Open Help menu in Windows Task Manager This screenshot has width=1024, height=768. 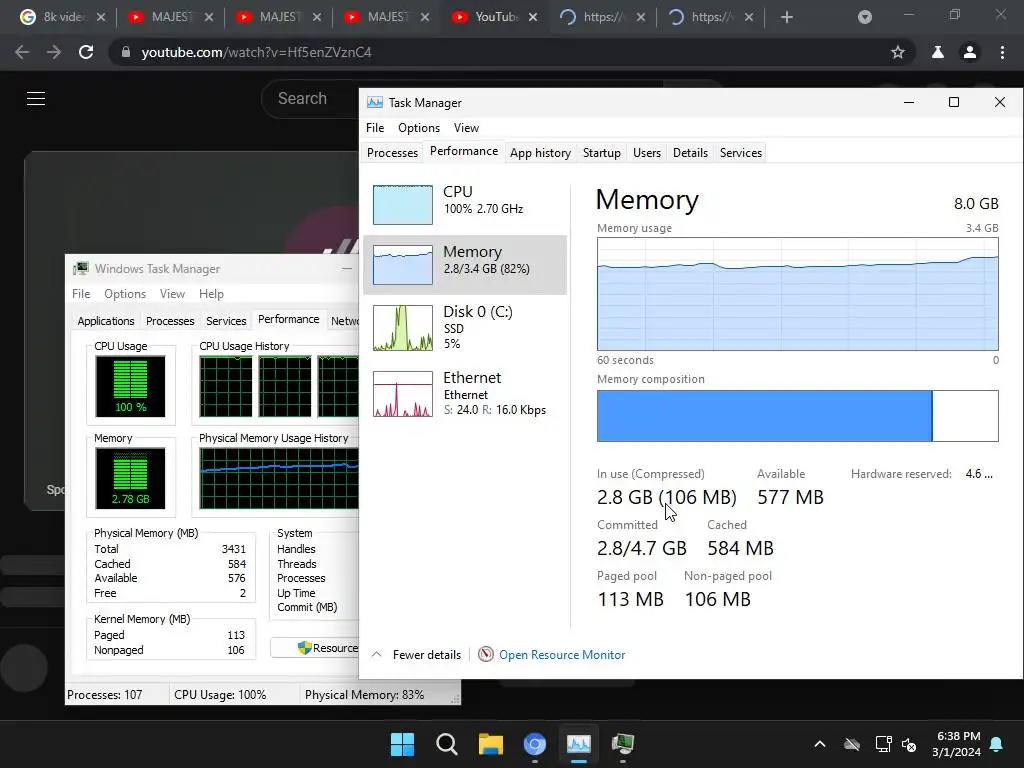(x=211, y=294)
